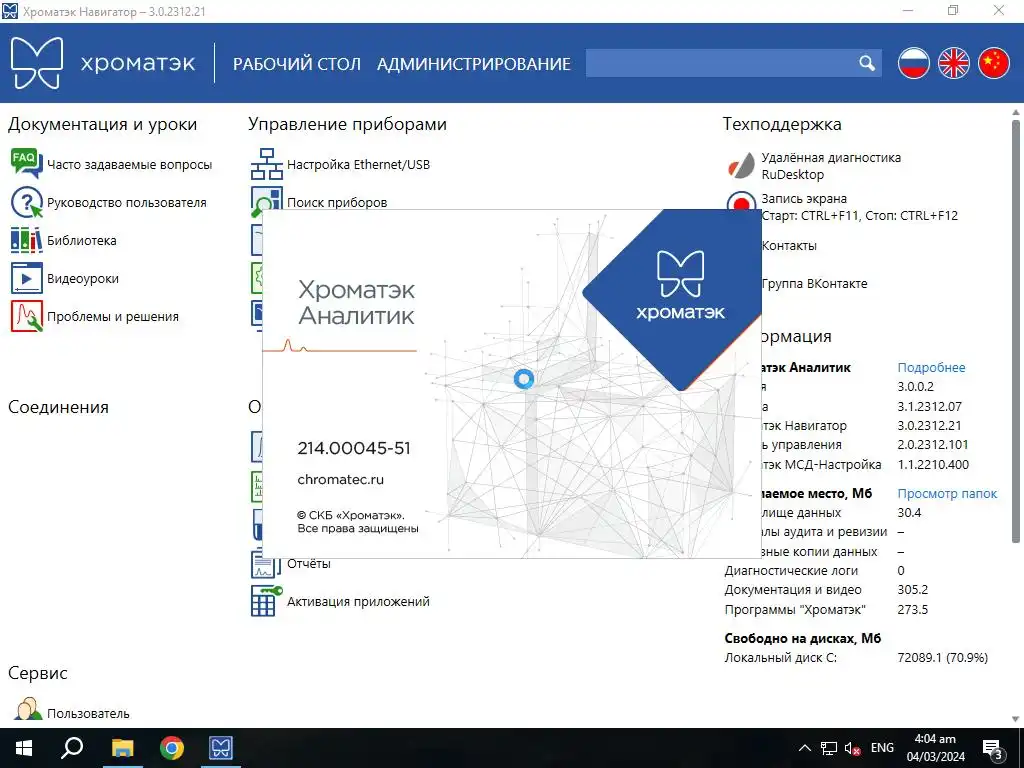Open the Контакты link
The height and width of the screenshot is (768, 1024).
(789, 246)
